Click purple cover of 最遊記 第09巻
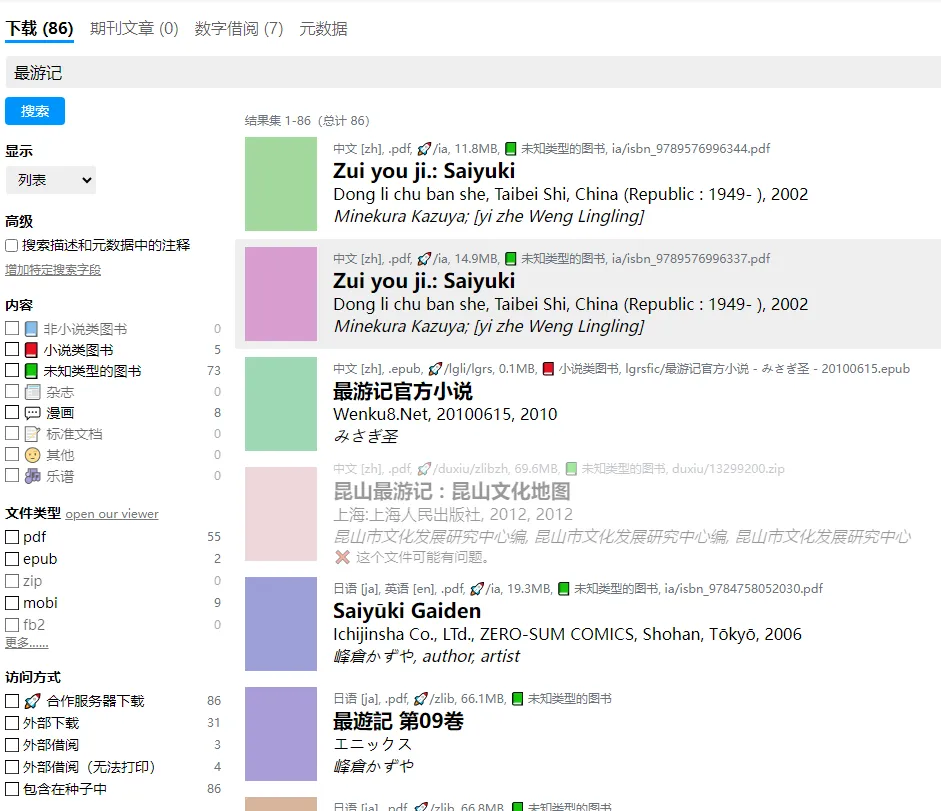Image resolution: width=941 pixels, height=811 pixels. click(281, 734)
